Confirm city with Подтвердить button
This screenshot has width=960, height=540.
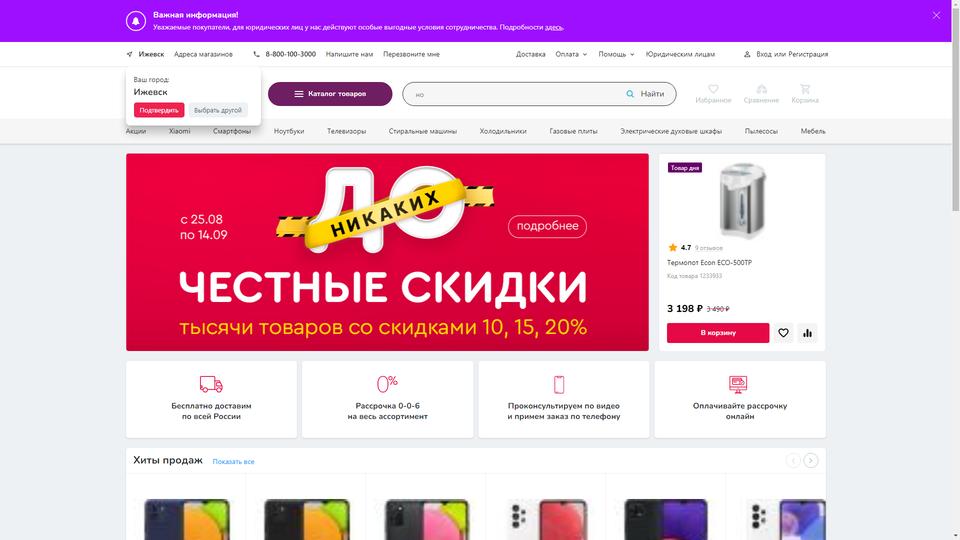(x=159, y=110)
